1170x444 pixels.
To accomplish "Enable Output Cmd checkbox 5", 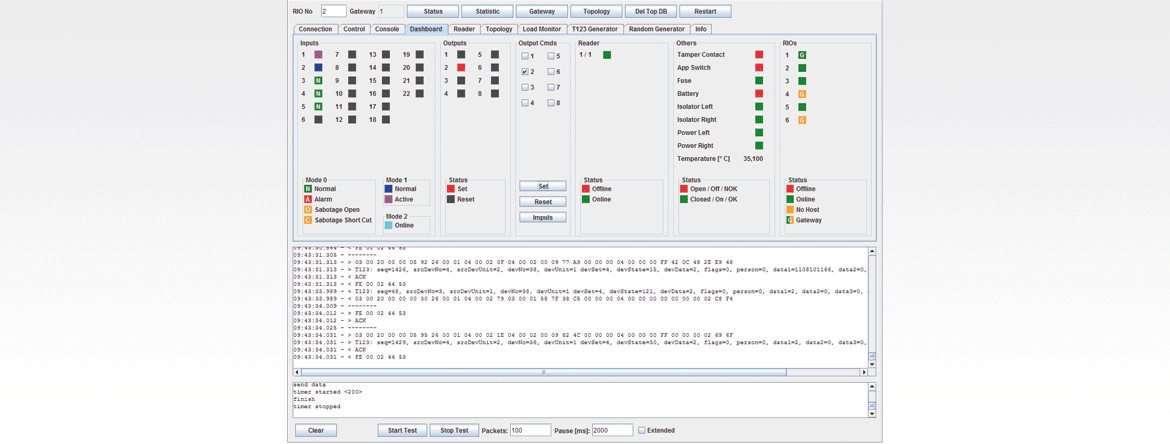I will [551, 56].
